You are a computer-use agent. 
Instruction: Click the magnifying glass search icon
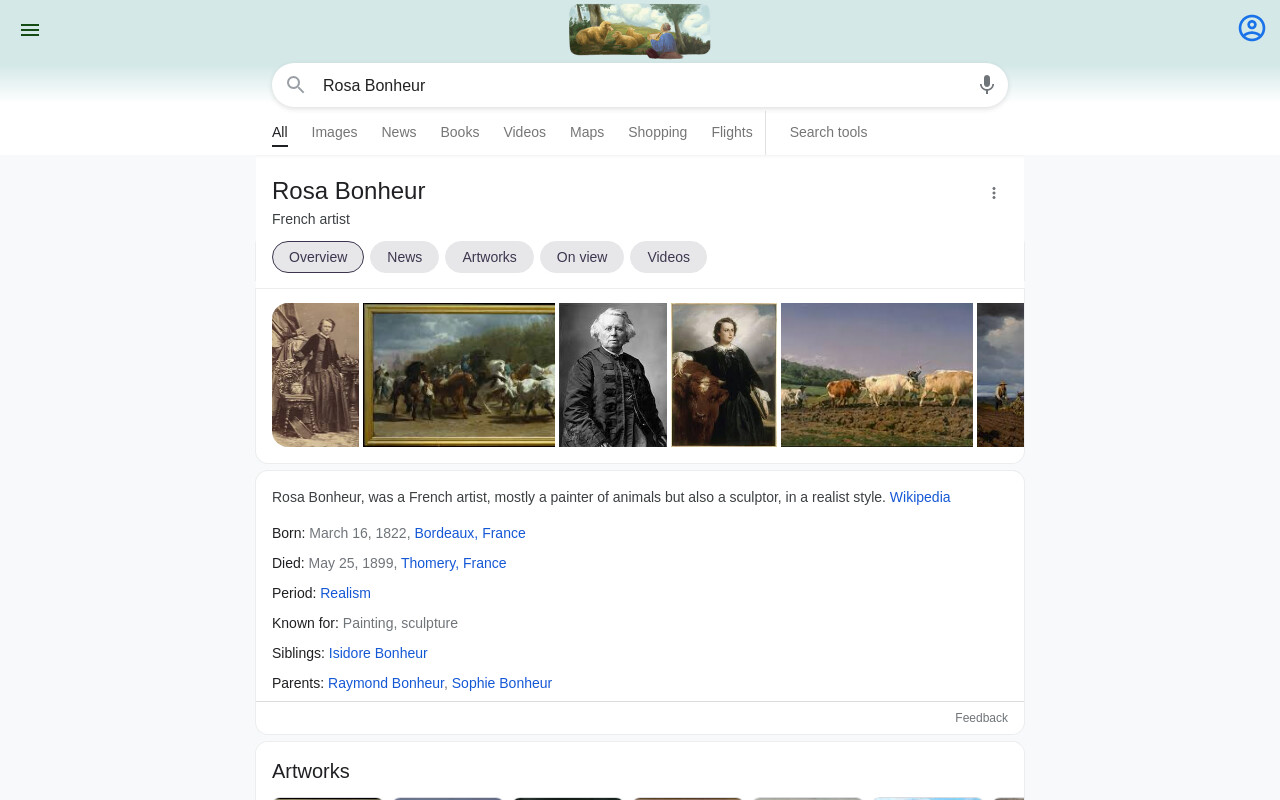(296, 85)
